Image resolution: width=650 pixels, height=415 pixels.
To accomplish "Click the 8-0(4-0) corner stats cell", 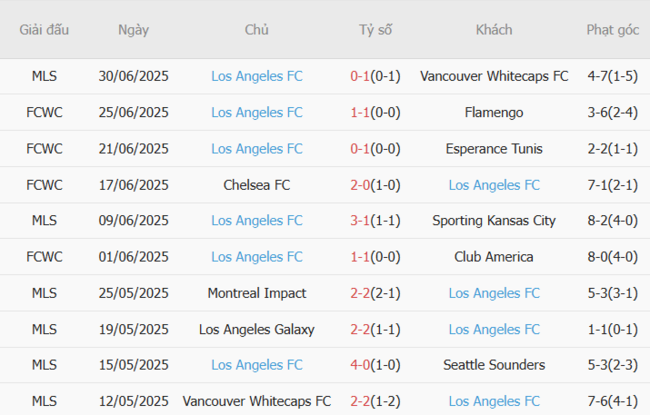I will click(612, 257).
